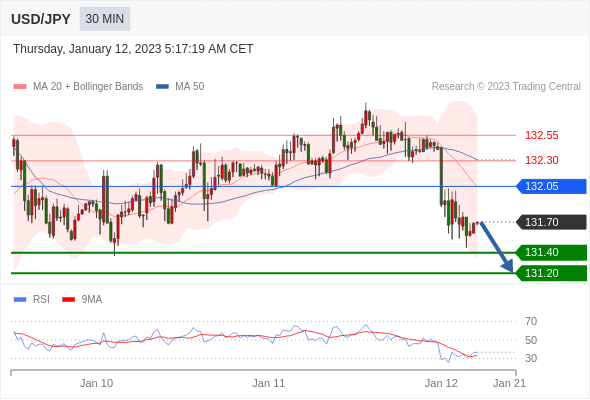Click the 132.30 resistance level label
Image resolution: width=590 pixels, height=400 pixels.
(x=541, y=160)
